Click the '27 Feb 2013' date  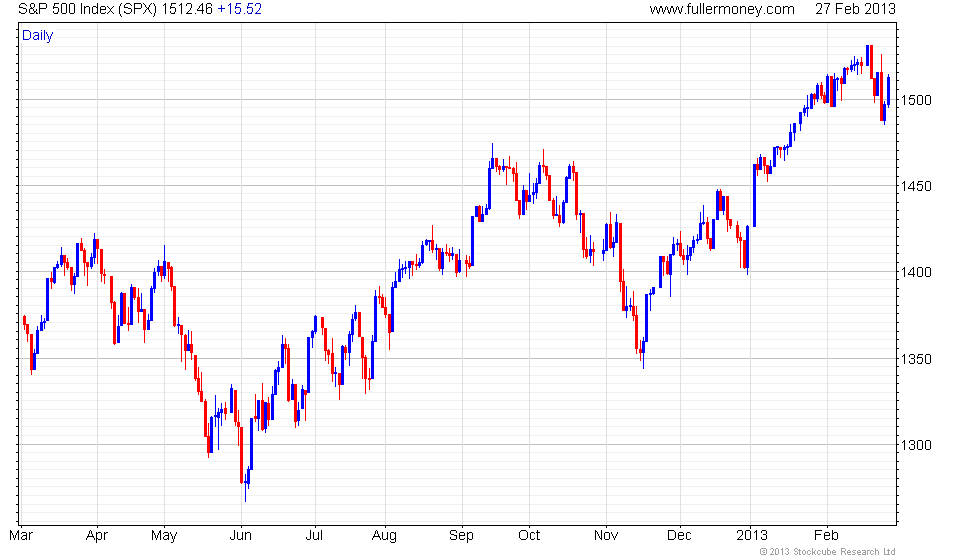(x=855, y=9)
